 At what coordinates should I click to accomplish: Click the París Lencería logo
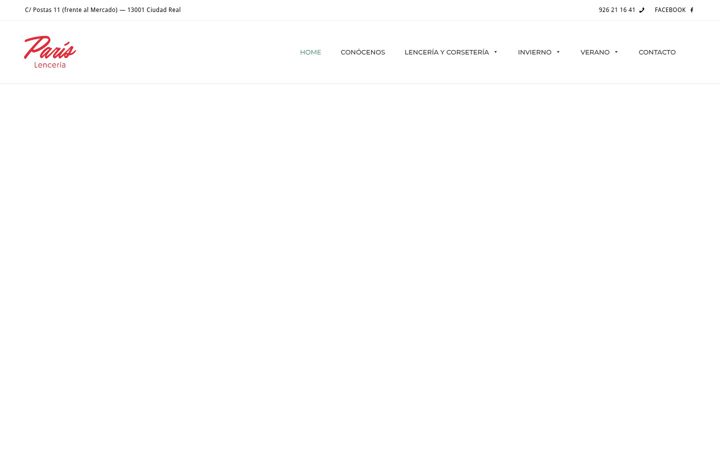click(50, 52)
